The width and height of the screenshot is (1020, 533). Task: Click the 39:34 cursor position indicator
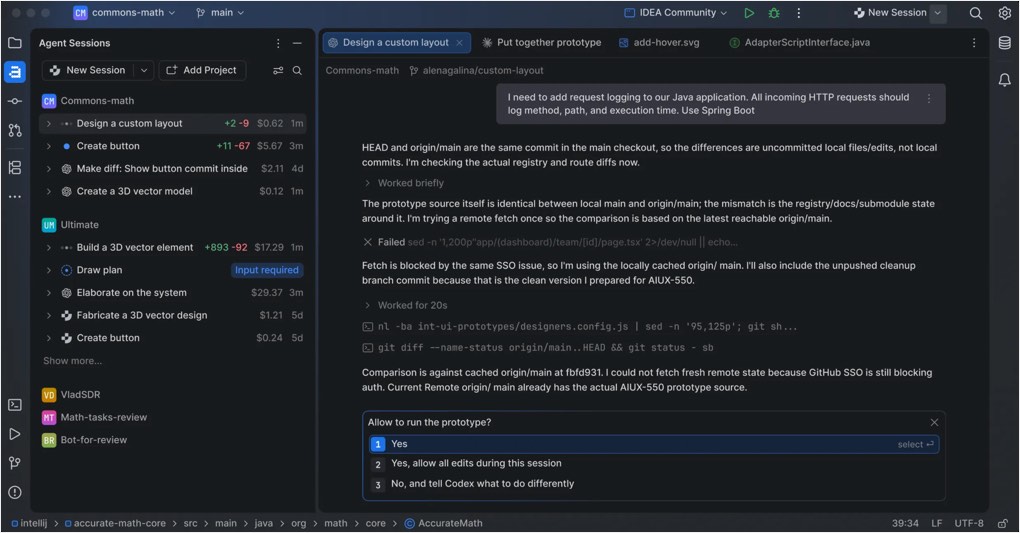pyautogui.click(x=905, y=523)
